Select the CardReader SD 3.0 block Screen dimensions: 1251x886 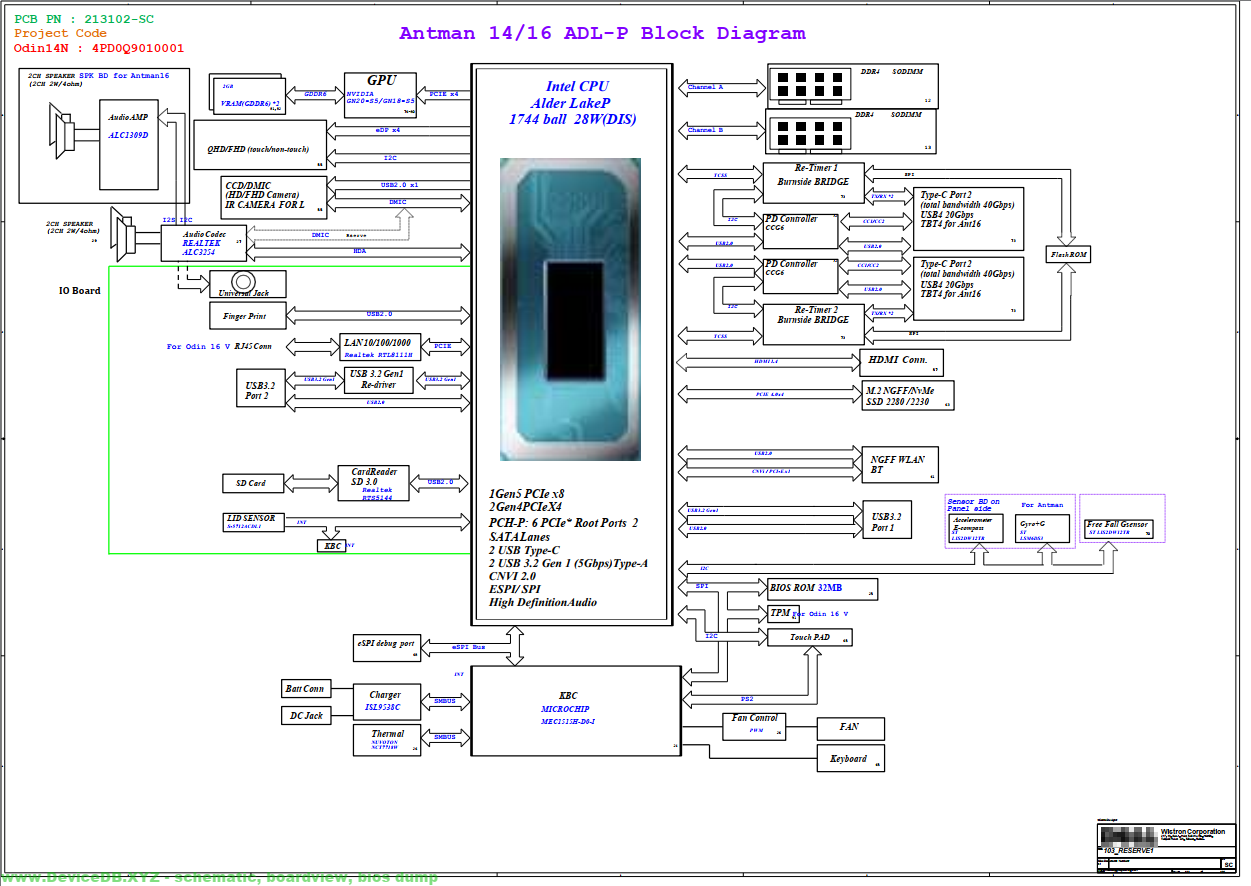click(373, 484)
